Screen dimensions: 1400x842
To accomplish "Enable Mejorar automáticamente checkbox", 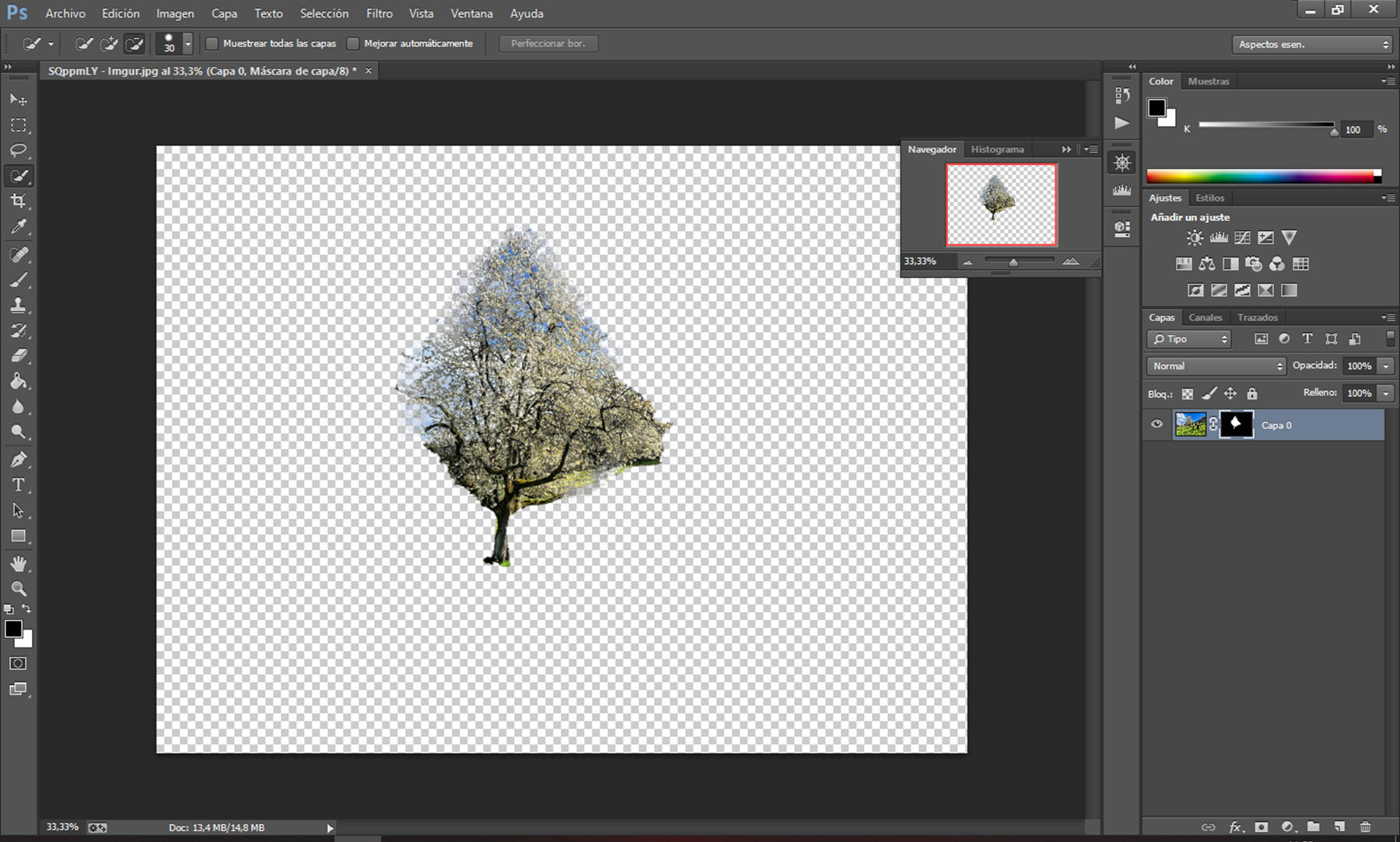I will coord(352,44).
